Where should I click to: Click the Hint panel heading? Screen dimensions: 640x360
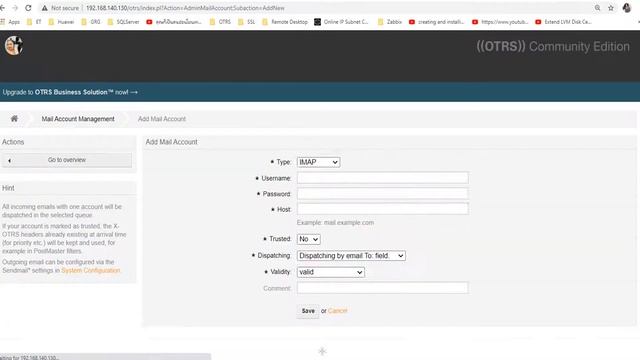coord(8,188)
